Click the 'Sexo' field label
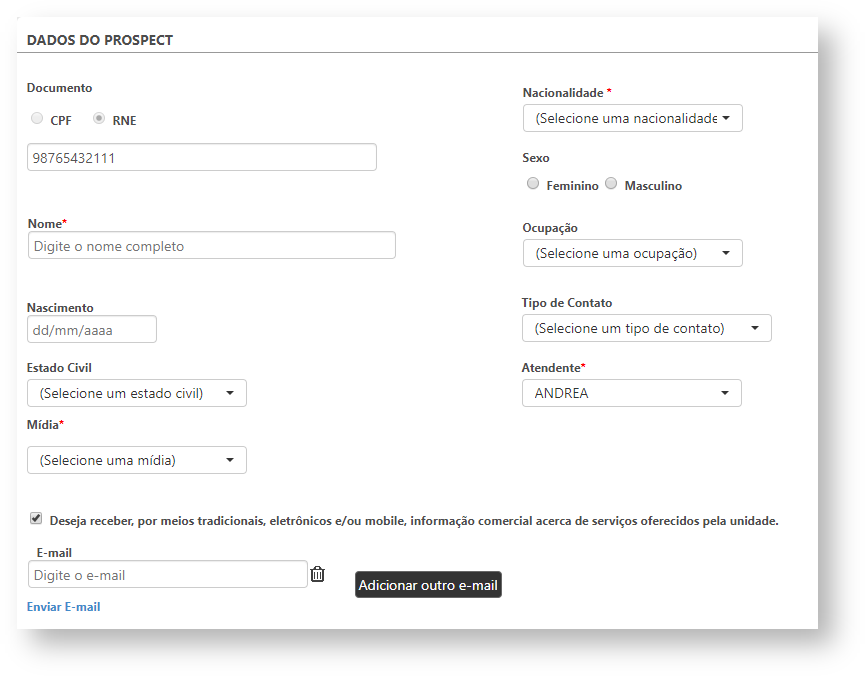The height and width of the screenshot is (677, 866). pos(536,158)
